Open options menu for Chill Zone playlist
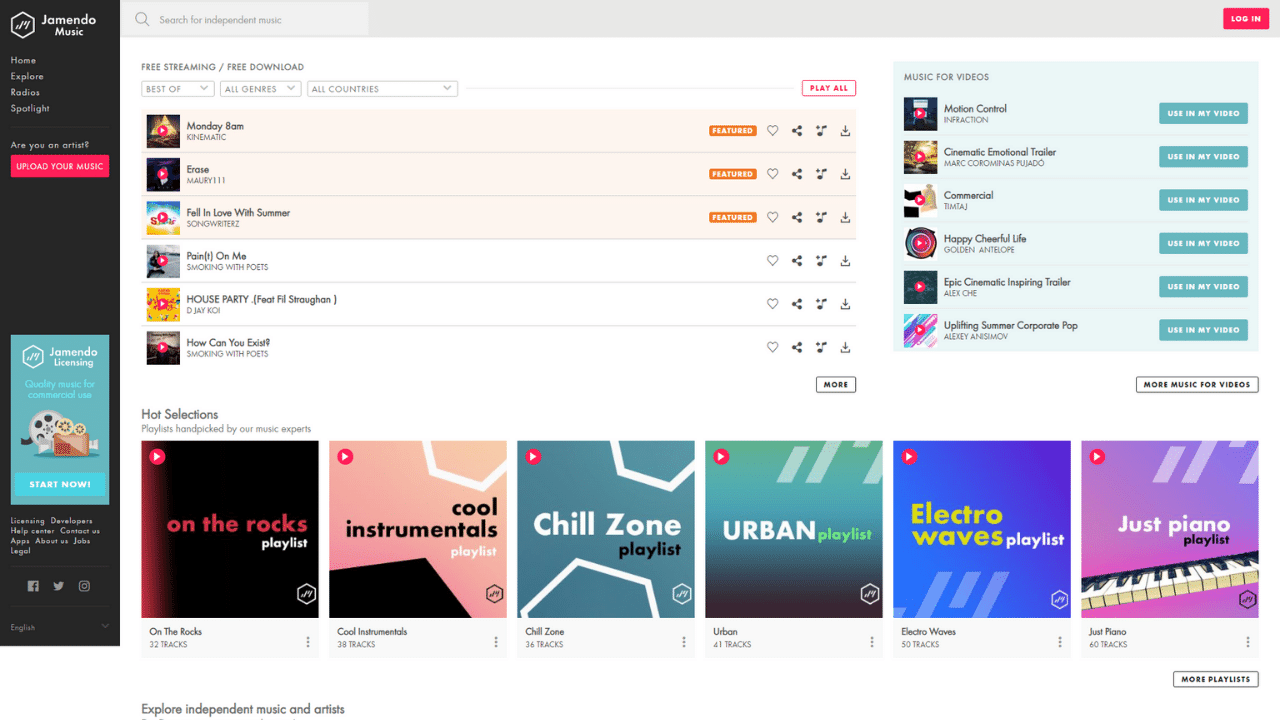This screenshot has width=1280, height=720. pyautogui.click(x=683, y=642)
